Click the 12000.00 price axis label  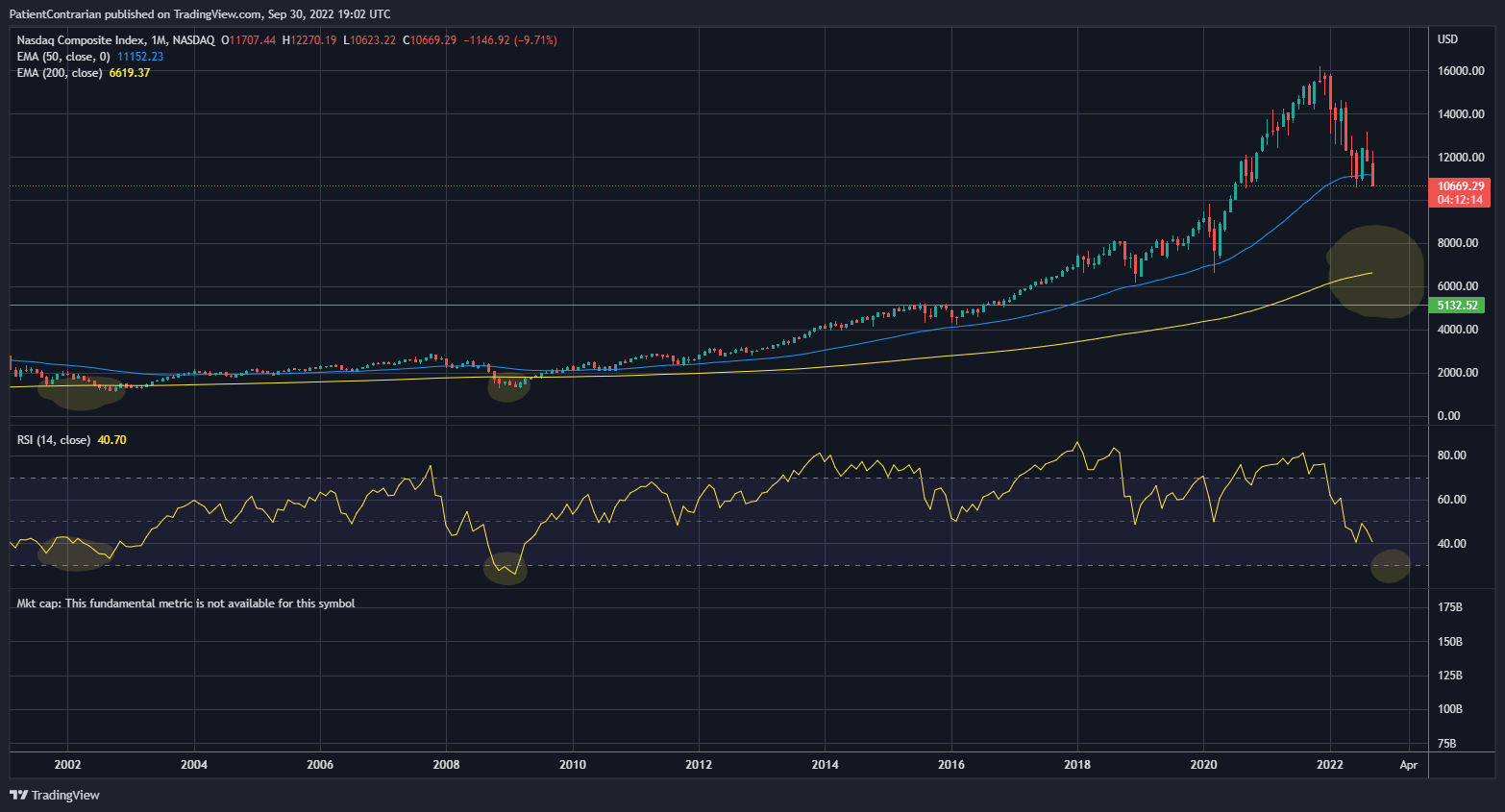tap(1461, 158)
